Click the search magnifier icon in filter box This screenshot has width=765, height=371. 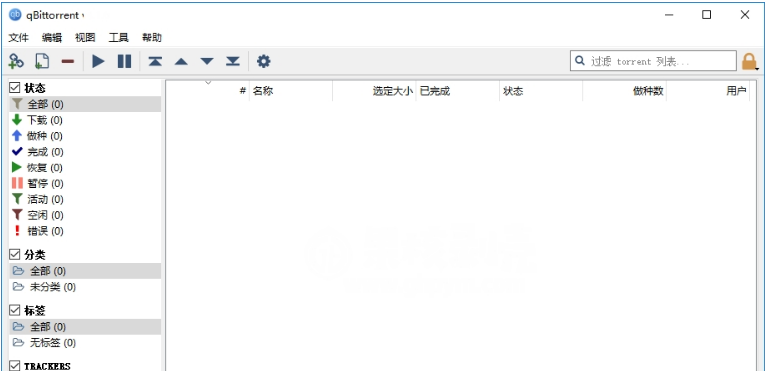[580, 61]
